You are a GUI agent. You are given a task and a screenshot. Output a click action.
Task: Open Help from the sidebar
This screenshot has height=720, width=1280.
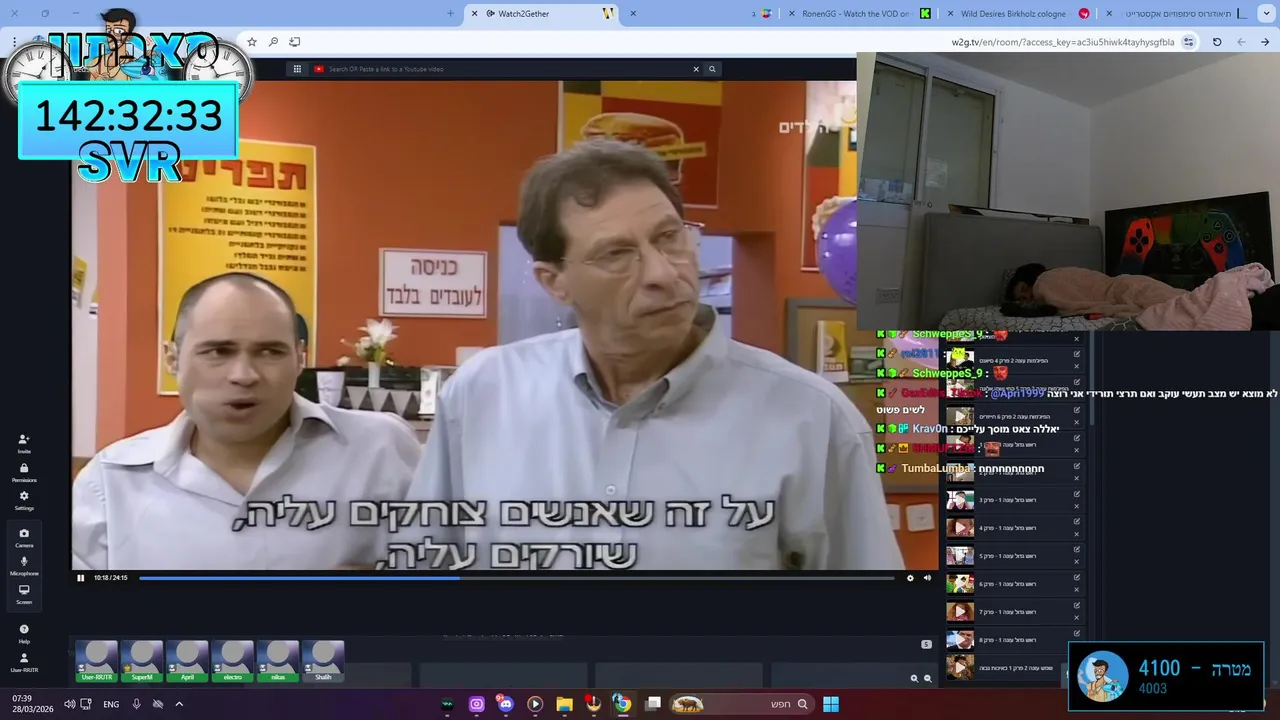tap(24, 633)
